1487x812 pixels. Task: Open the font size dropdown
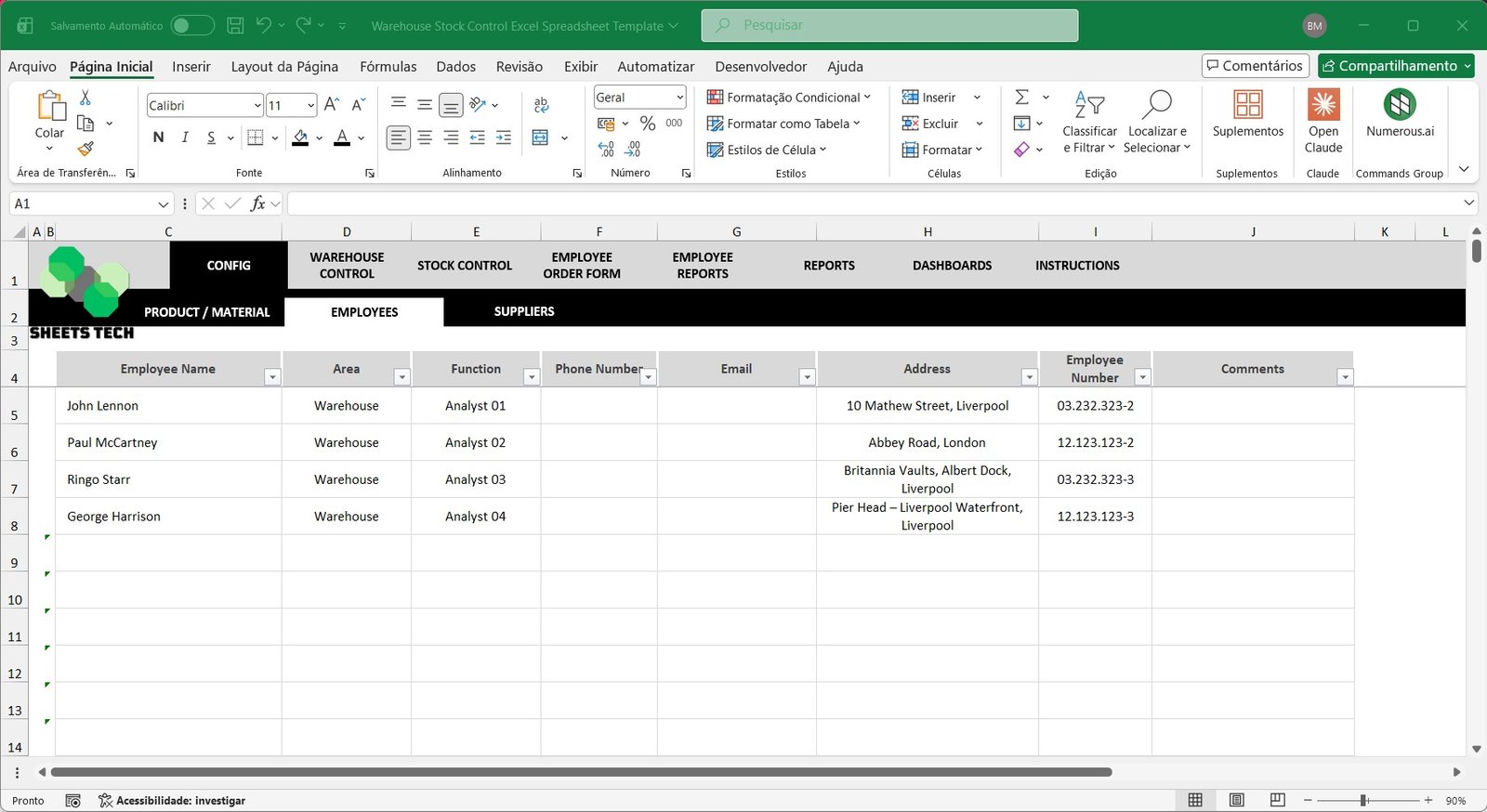pos(310,106)
